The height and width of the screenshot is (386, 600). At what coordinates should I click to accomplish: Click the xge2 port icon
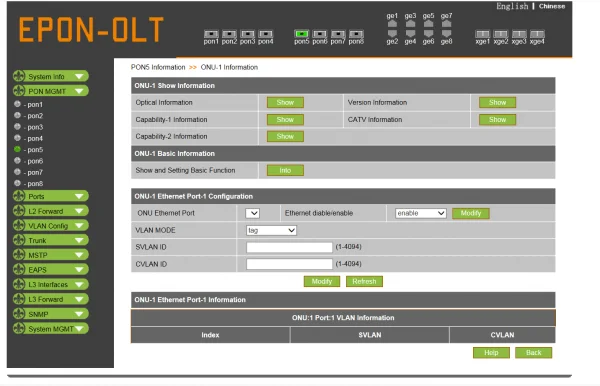point(501,34)
